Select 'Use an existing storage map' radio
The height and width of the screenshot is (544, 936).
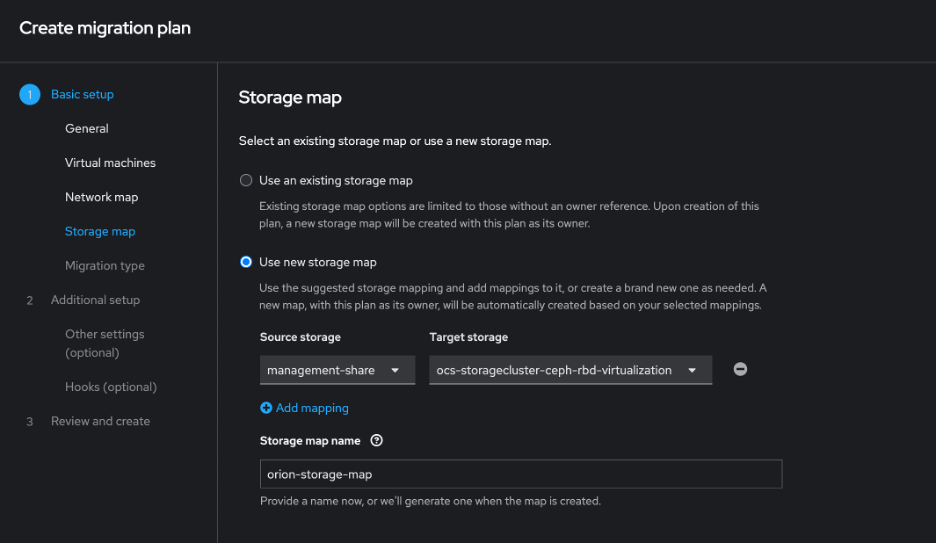coord(246,181)
